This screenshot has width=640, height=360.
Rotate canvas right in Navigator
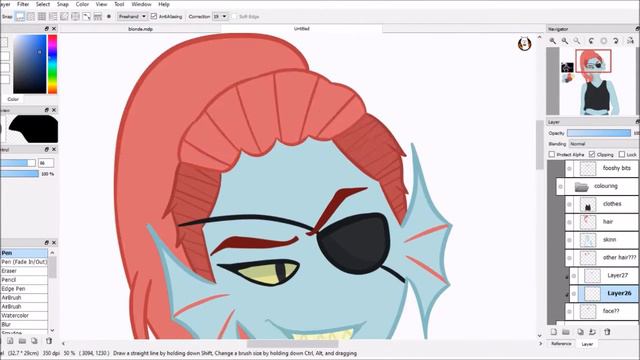click(616, 41)
